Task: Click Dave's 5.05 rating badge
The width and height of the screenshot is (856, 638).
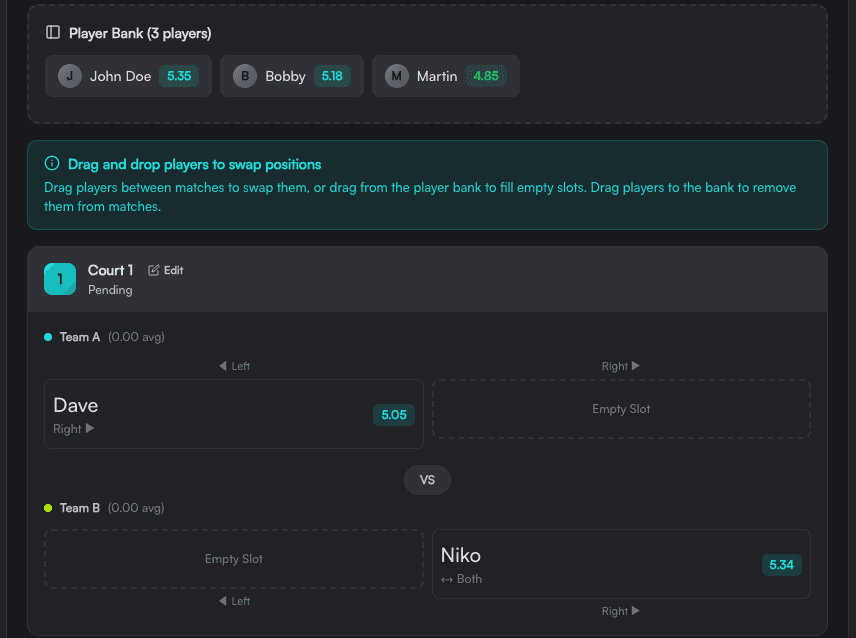Action: point(394,414)
